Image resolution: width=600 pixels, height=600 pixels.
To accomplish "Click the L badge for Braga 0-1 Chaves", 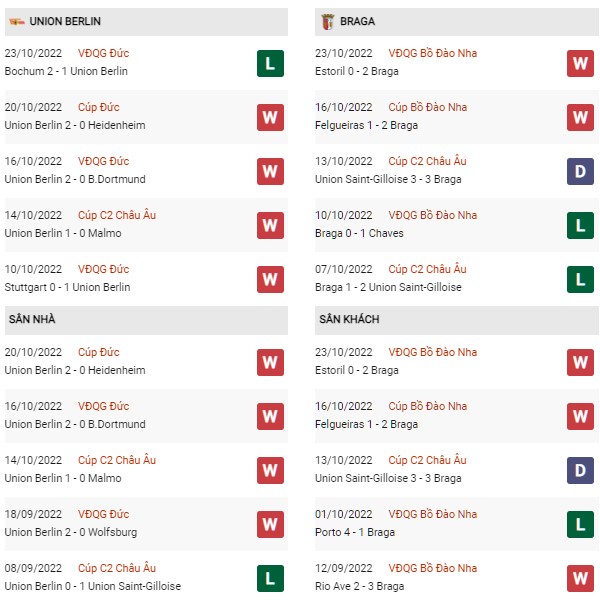I will 580,225.
